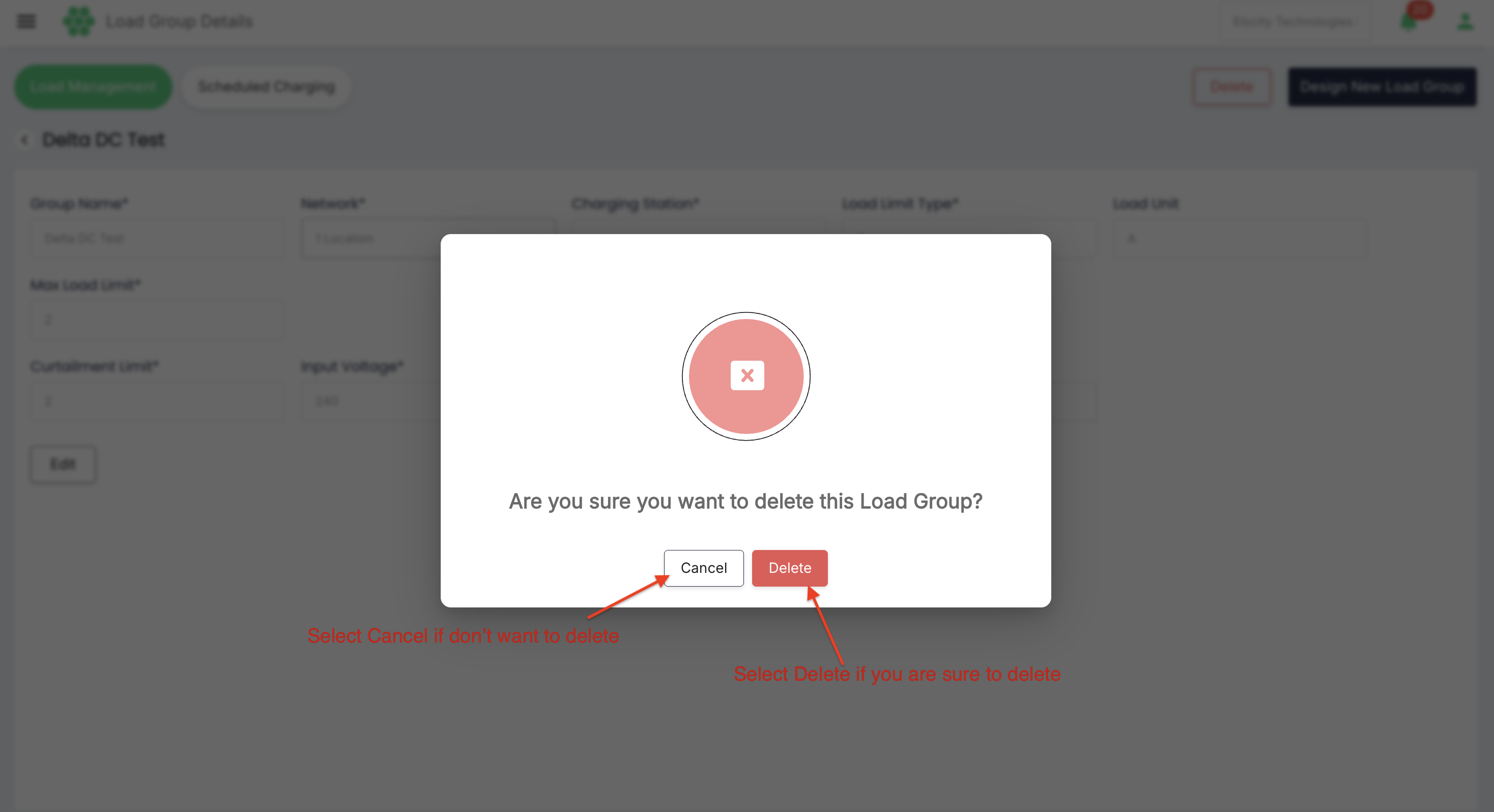1494x812 pixels.
Task: Click the green app logo icon
Action: tap(79, 21)
